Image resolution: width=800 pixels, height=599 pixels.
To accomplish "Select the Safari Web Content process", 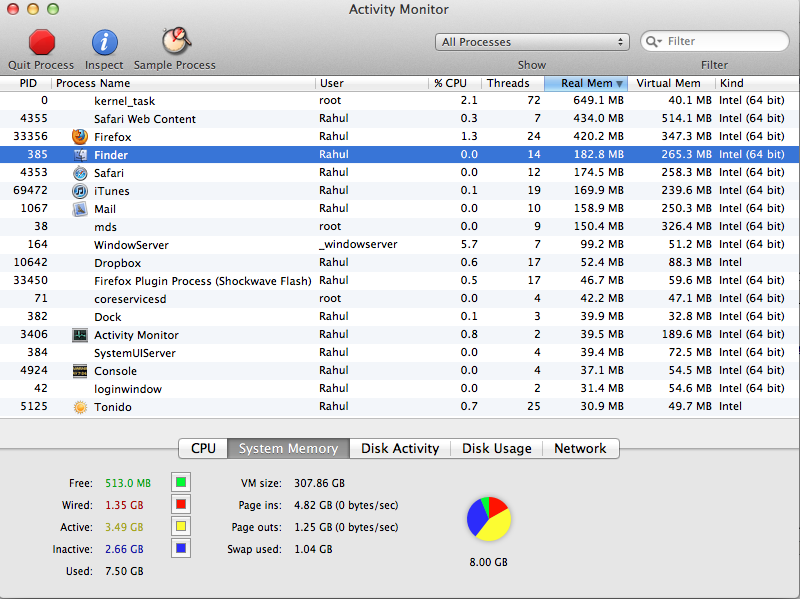I will coord(400,118).
